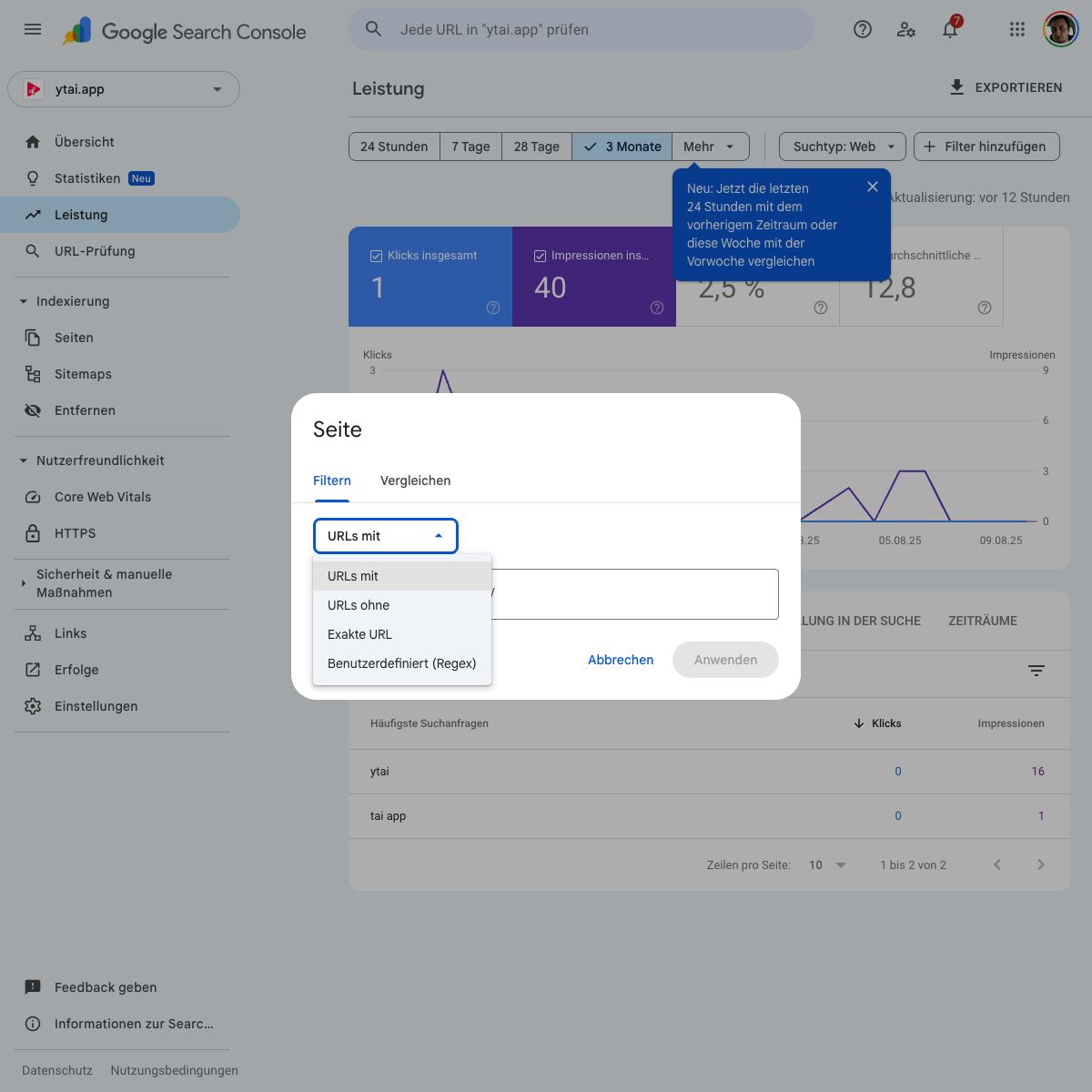
Task: Open the hamburger main menu
Action: [33, 29]
